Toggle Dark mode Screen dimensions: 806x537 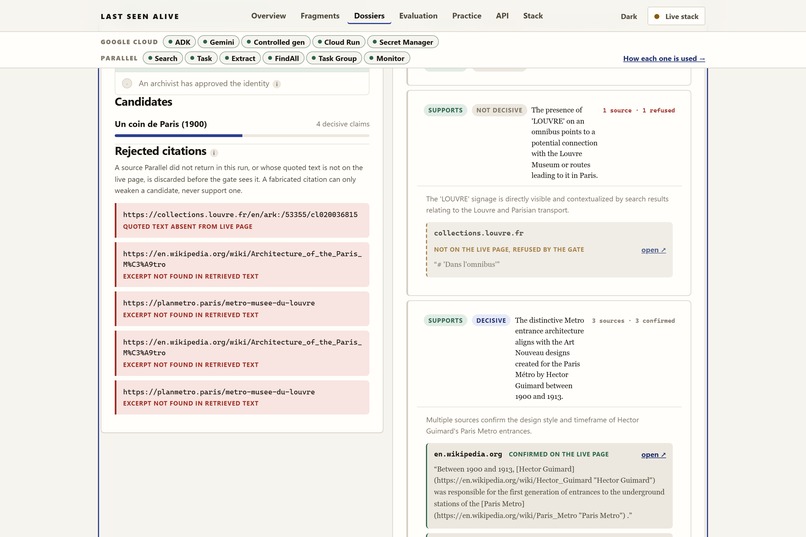tap(629, 16)
